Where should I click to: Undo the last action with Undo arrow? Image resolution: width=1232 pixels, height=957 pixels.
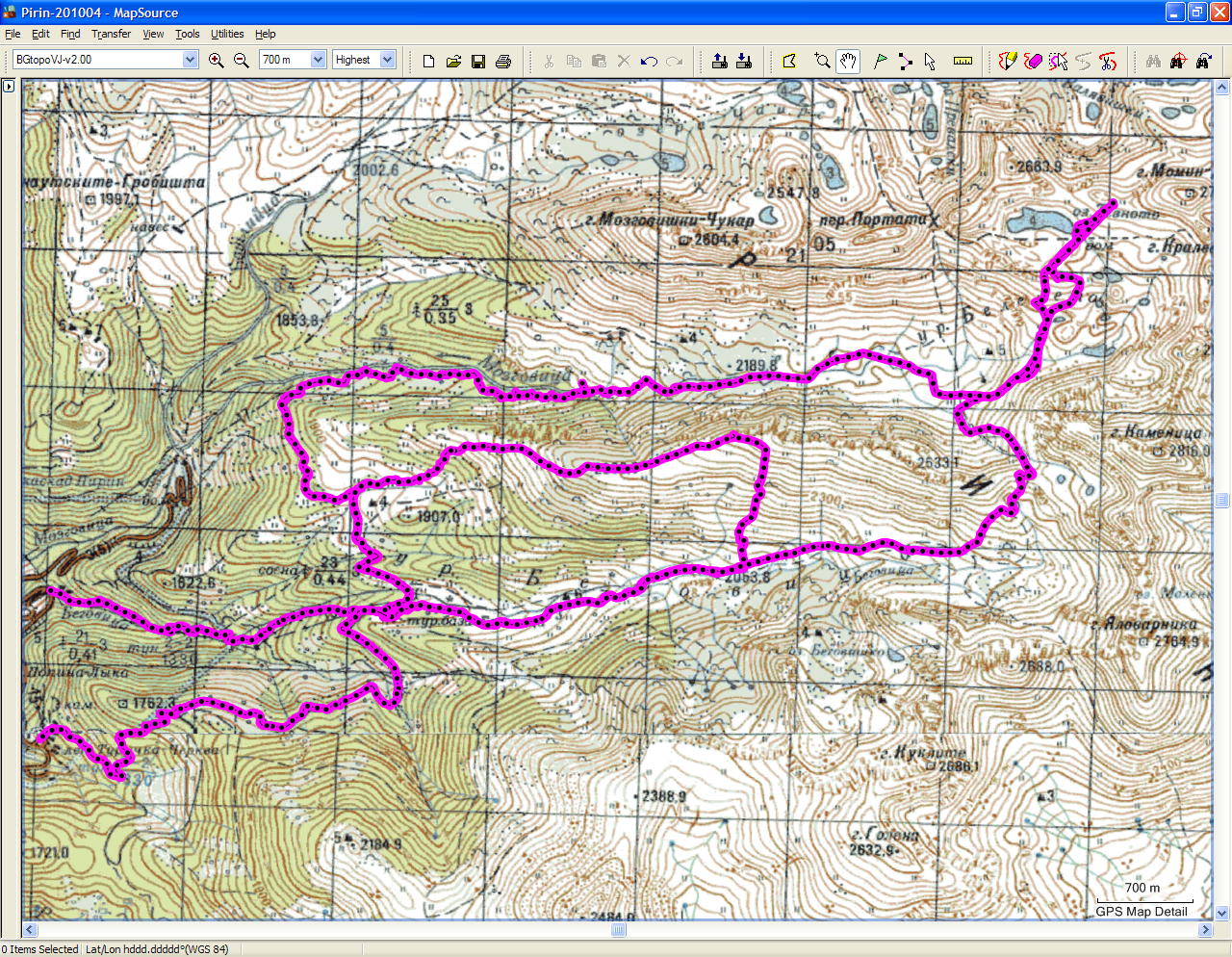coord(649,61)
